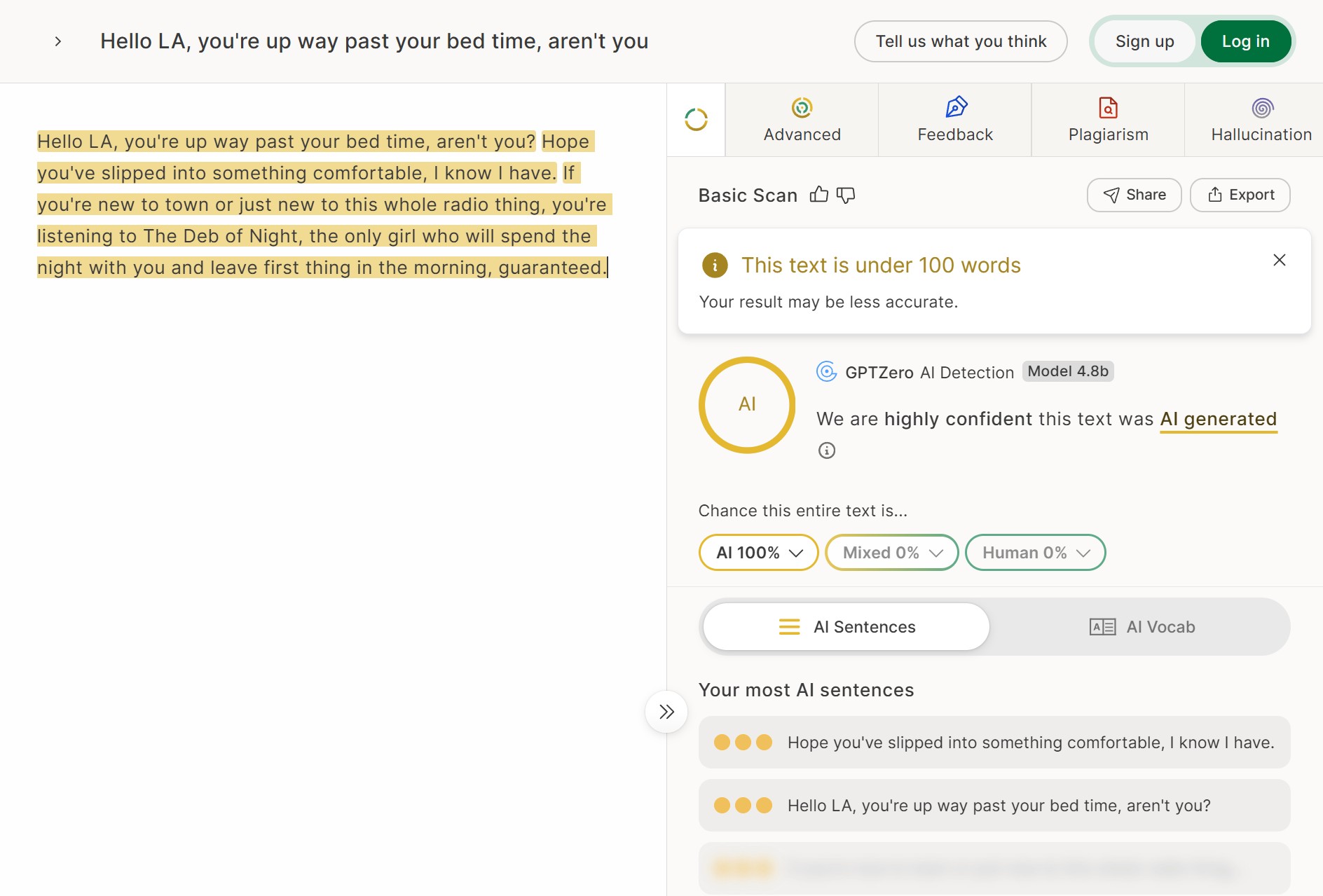Give thumbs up to Basic Scan
1323x896 pixels.
pos(818,195)
